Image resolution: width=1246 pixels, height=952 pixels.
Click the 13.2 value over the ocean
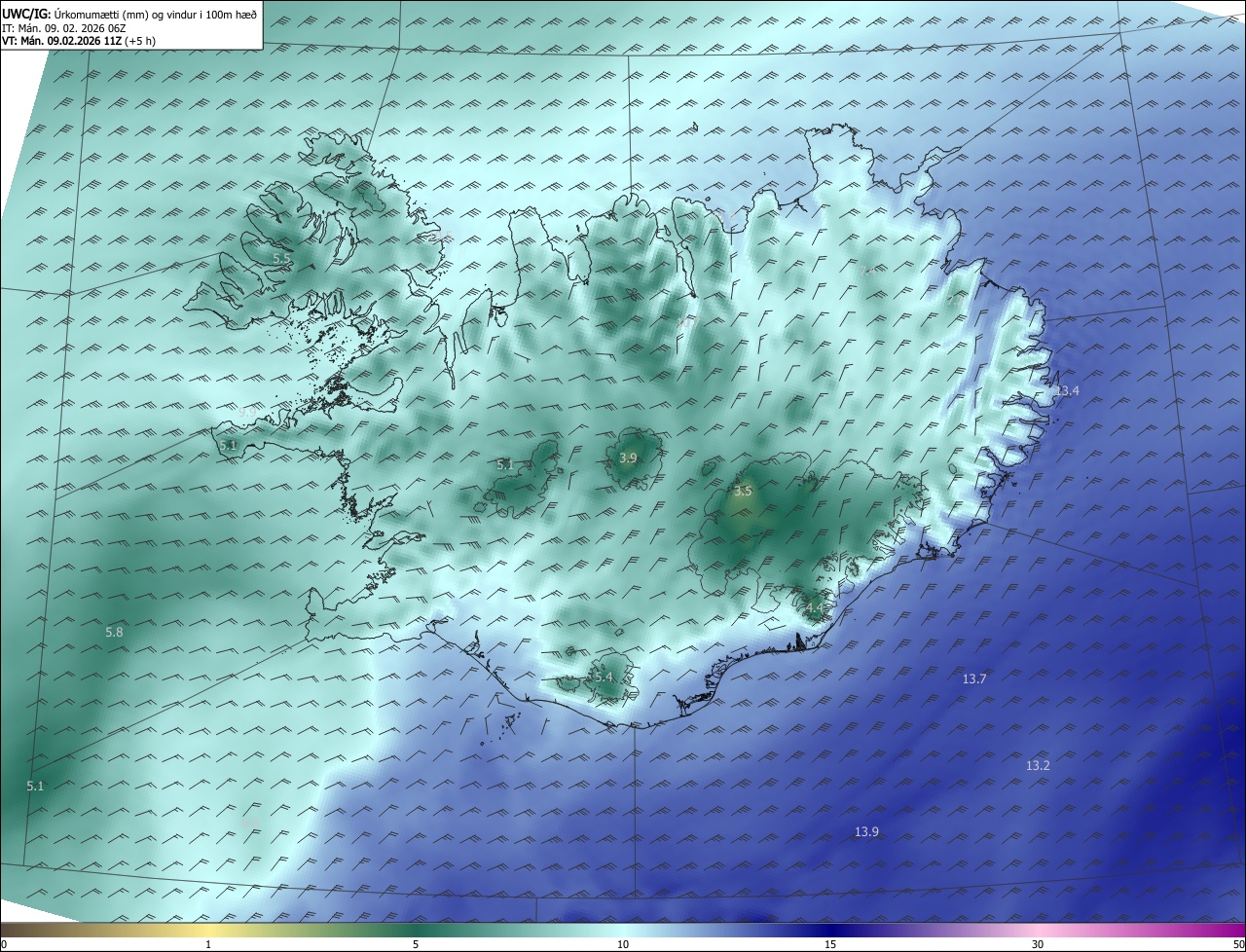pyautogui.click(x=1038, y=766)
